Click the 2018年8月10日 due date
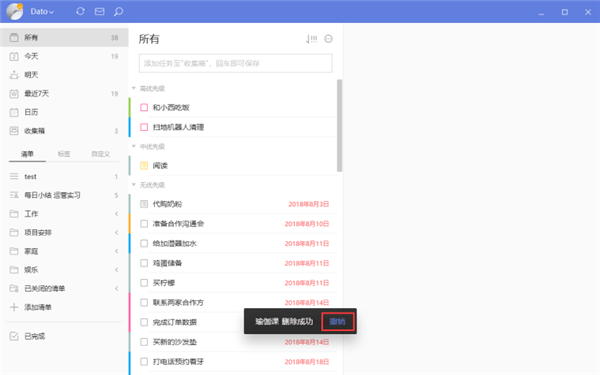This screenshot has height=375, width=600. [x=307, y=224]
